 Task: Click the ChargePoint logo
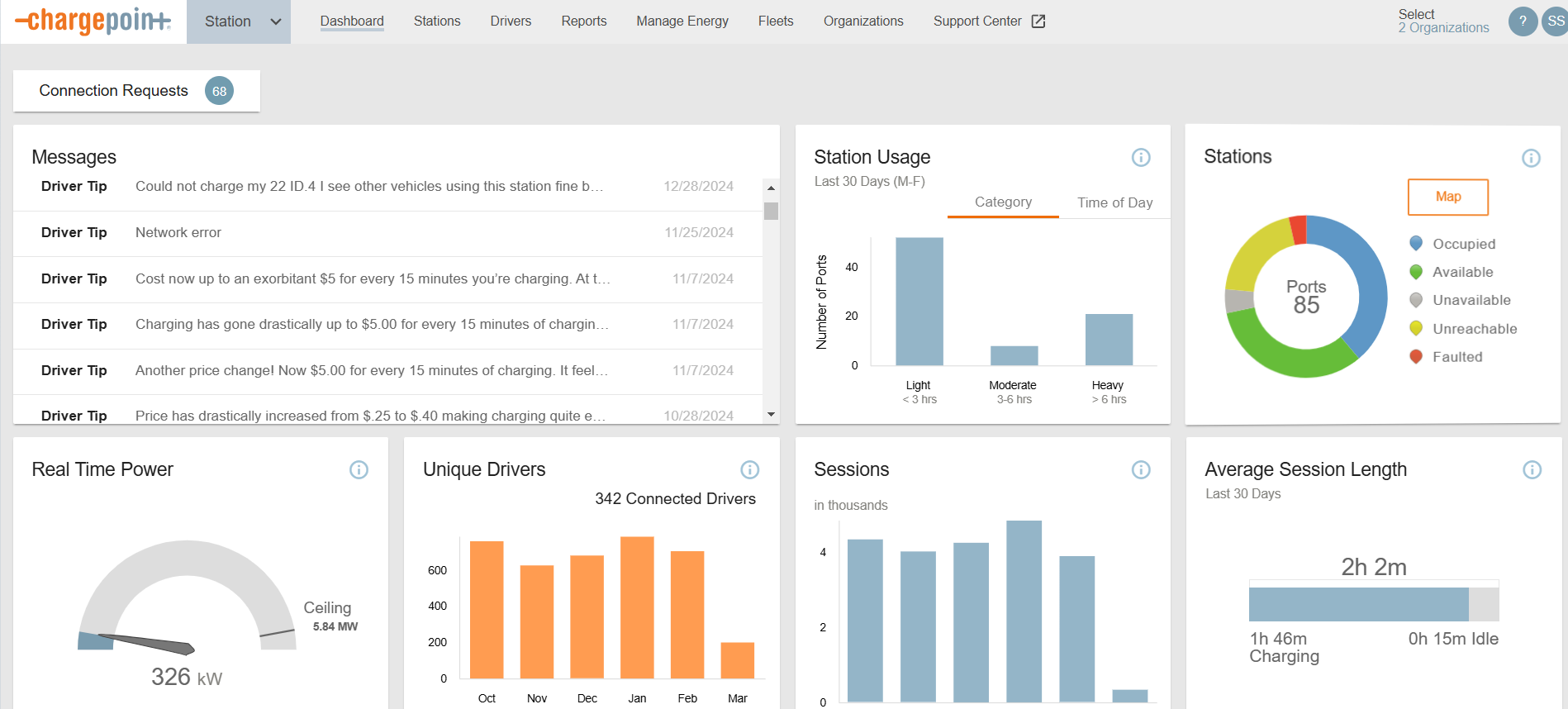click(x=93, y=21)
